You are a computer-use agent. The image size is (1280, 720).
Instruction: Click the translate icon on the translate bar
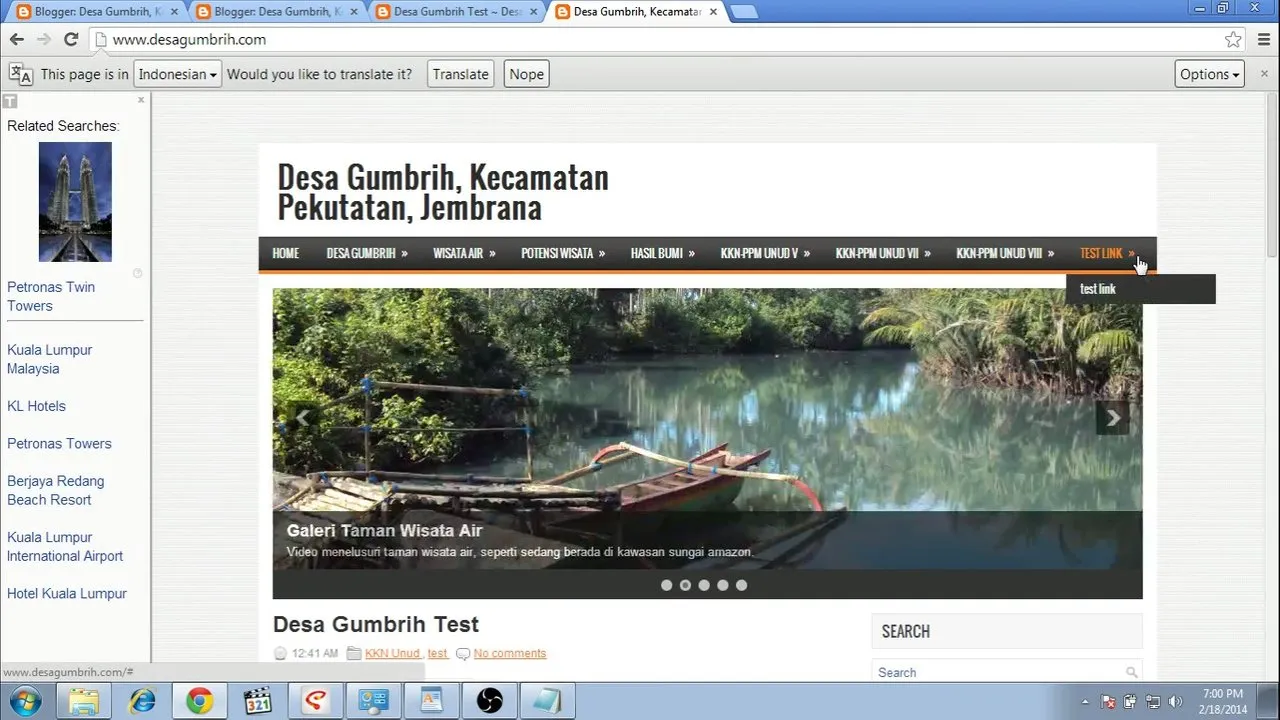(x=20, y=74)
